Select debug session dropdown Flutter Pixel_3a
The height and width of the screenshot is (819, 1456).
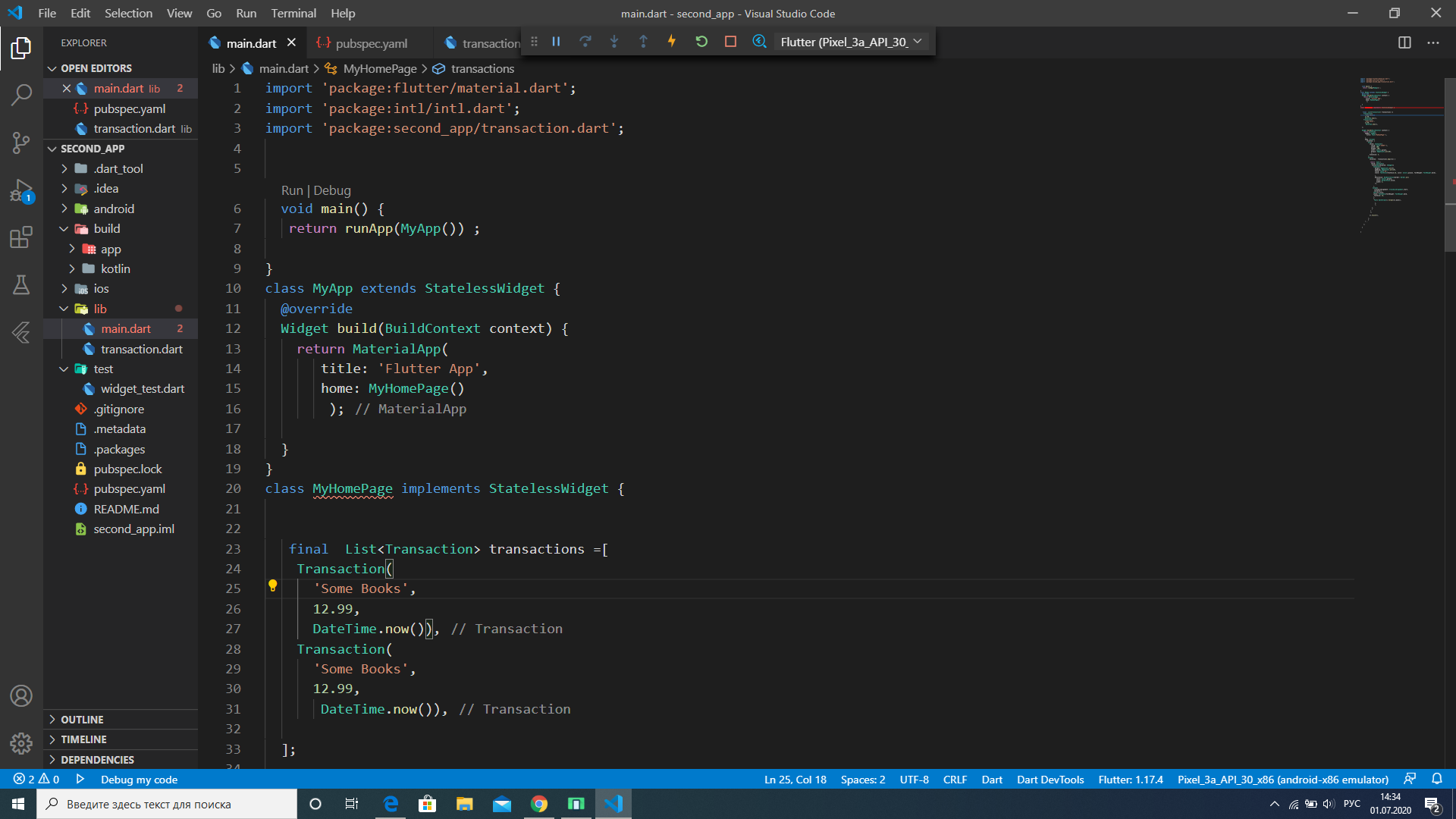coord(852,42)
